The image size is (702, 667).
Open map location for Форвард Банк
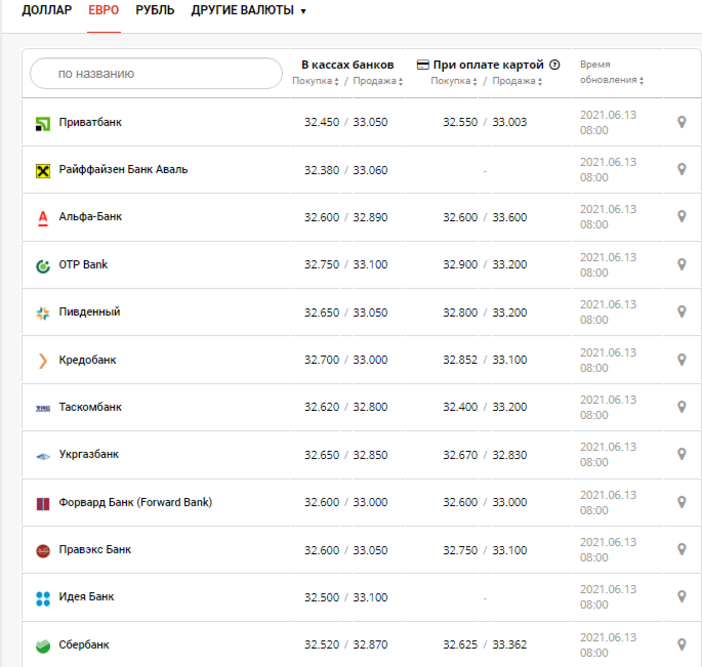pyautogui.click(x=681, y=502)
